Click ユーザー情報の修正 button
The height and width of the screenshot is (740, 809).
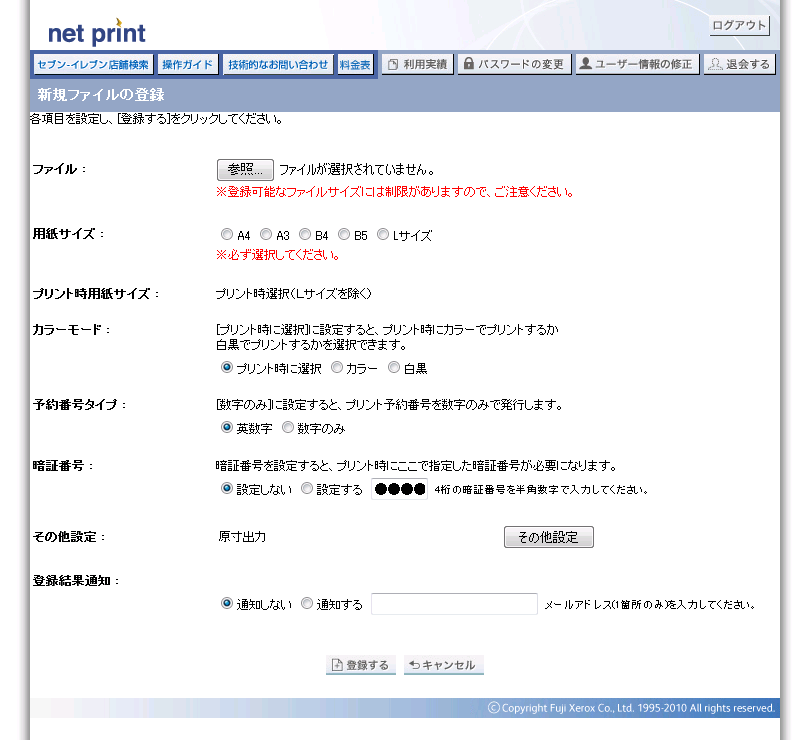637,65
